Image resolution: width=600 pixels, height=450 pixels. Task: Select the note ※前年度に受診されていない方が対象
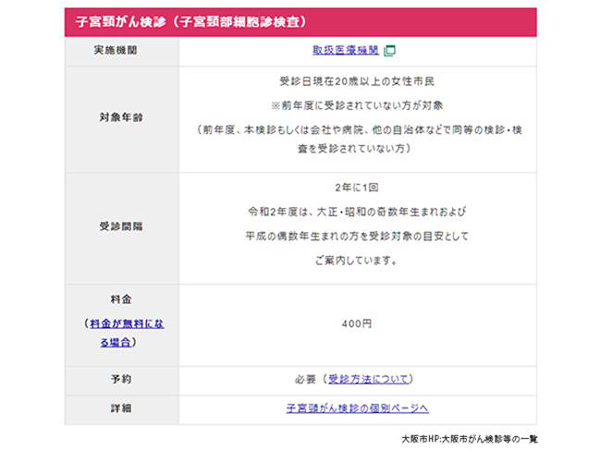(x=357, y=106)
